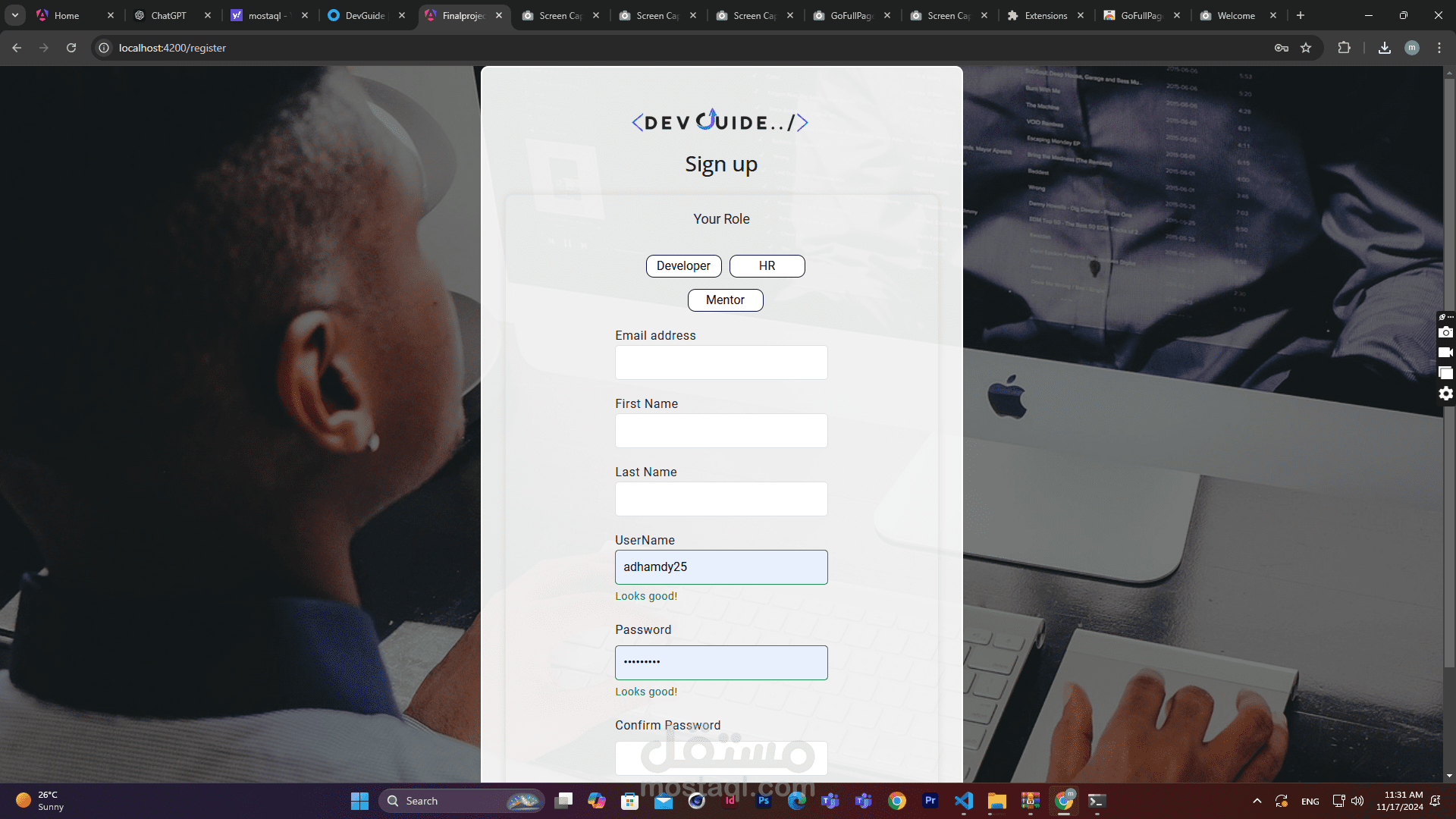Click the browser reload page icon
The width and height of the screenshot is (1456, 819).
coord(71,48)
